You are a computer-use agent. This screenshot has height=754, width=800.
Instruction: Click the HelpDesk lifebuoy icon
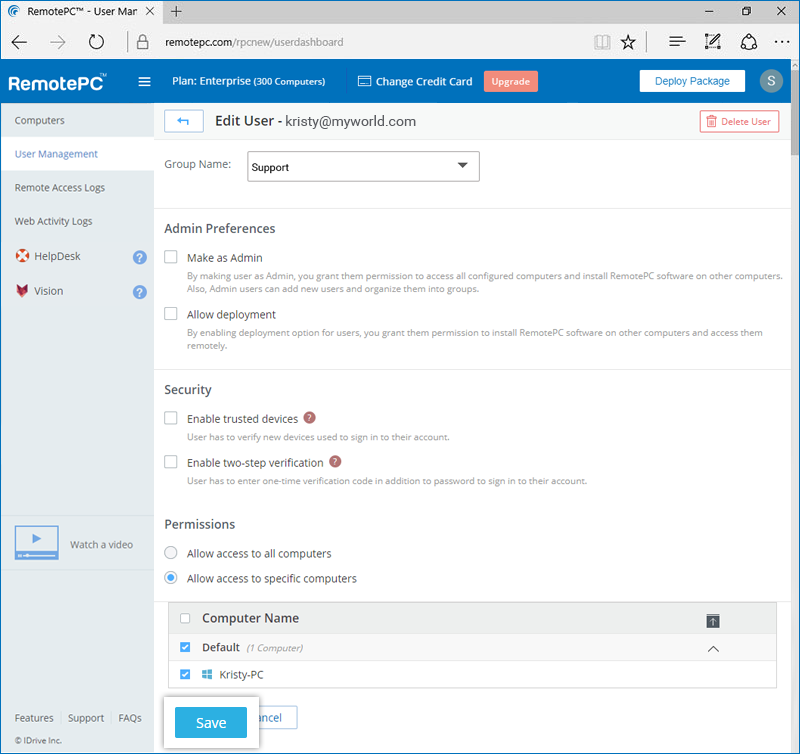point(22,256)
